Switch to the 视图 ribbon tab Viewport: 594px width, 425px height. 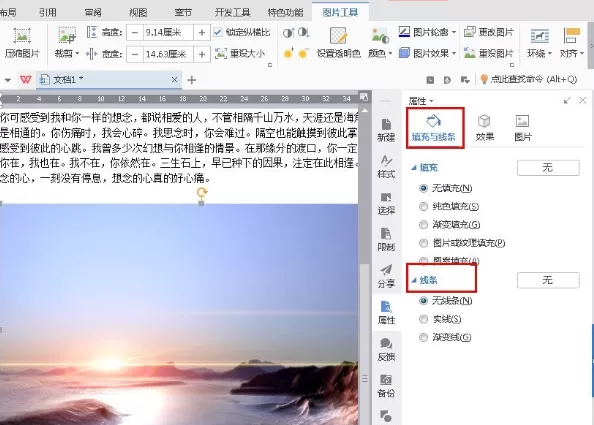(138, 12)
